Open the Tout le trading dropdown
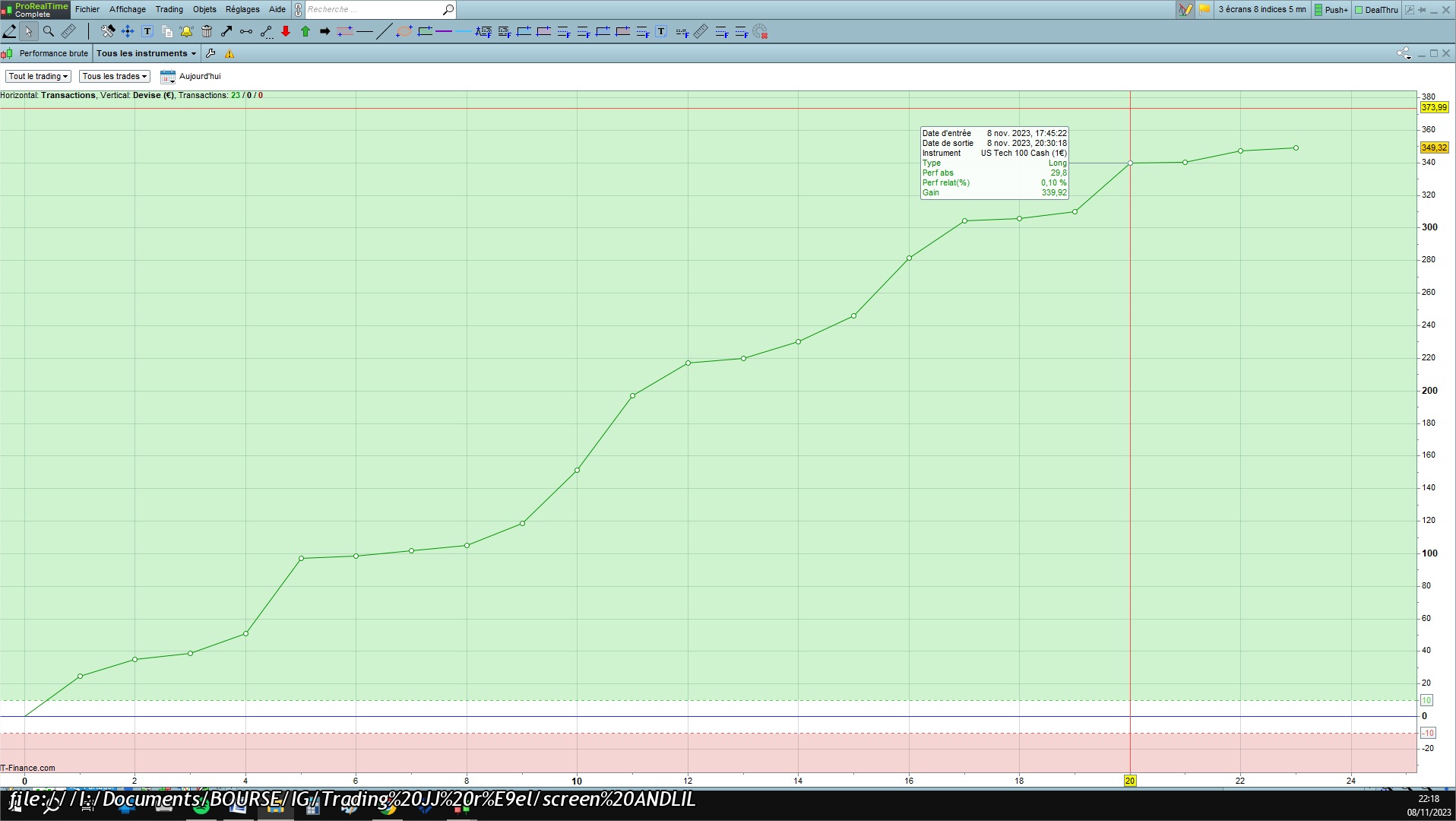Viewport: 1456px width, 821px height. pyautogui.click(x=39, y=76)
